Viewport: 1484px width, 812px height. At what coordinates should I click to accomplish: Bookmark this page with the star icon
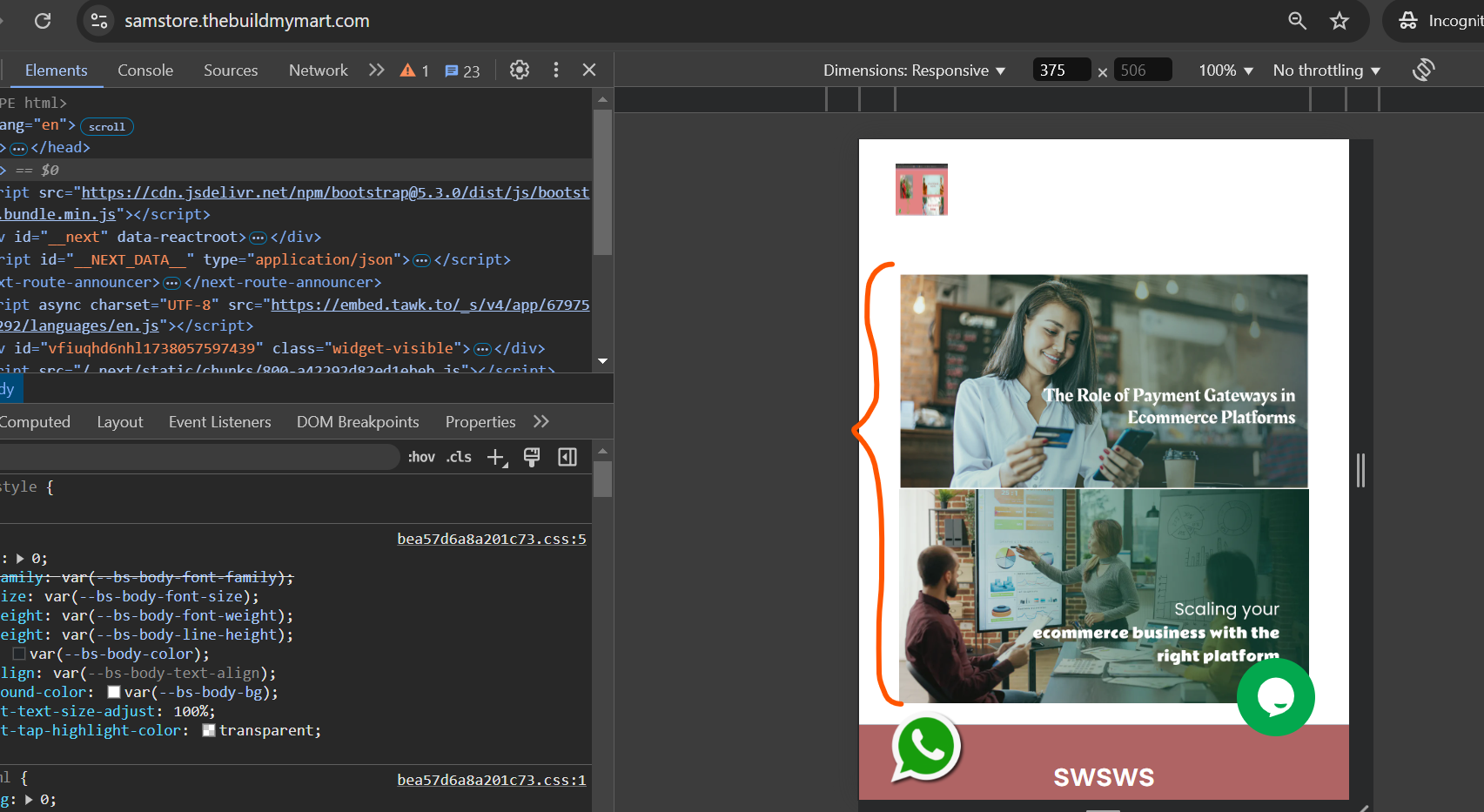[1340, 21]
